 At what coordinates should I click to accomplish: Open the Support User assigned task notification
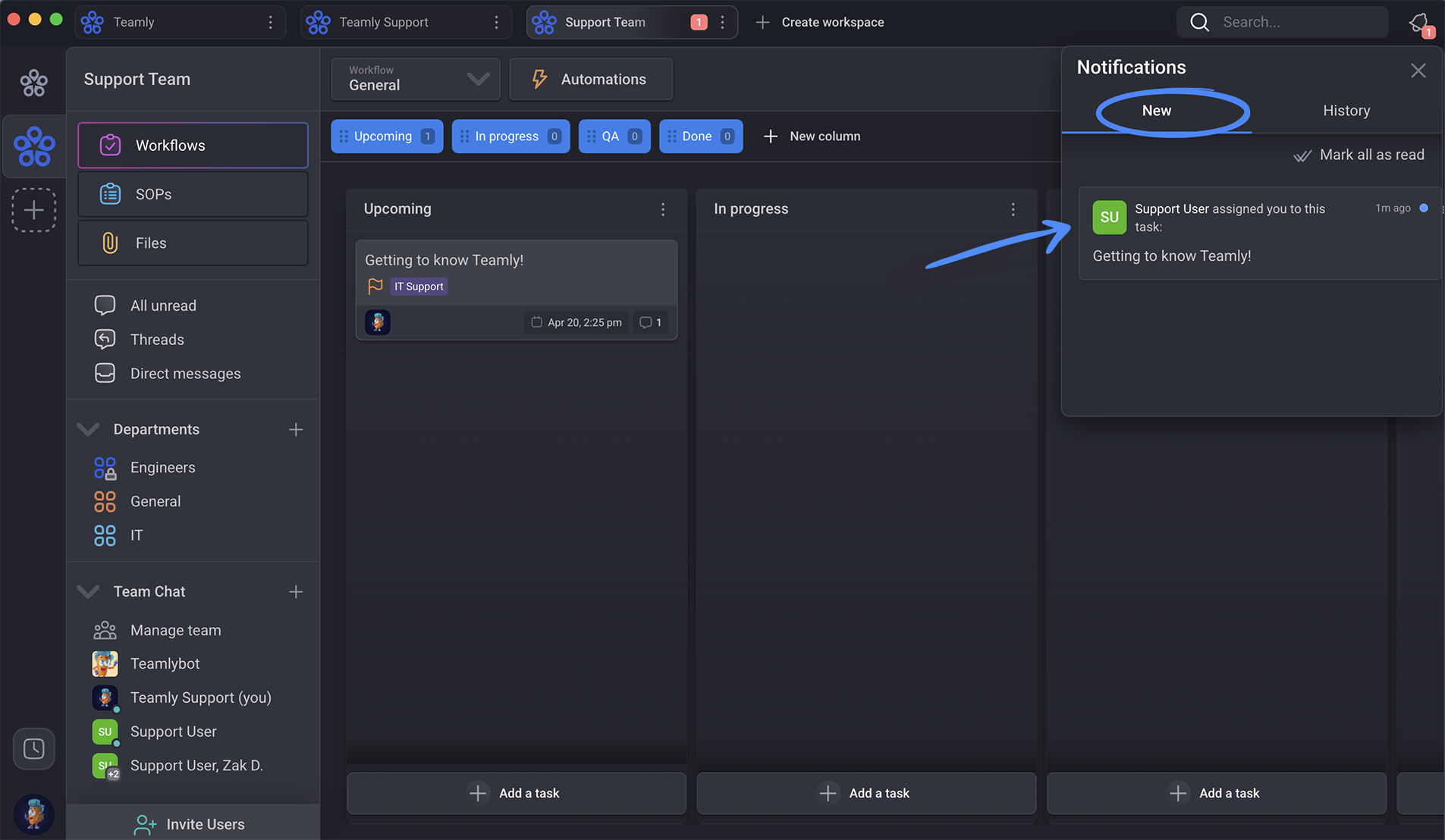(1259, 234)
